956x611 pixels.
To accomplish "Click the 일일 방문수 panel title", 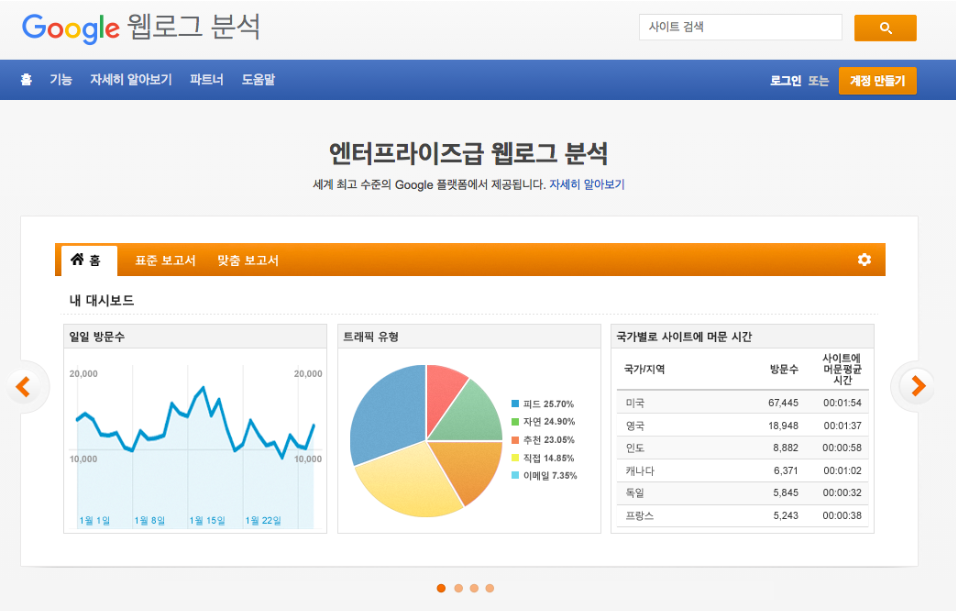I will point(97,337).
